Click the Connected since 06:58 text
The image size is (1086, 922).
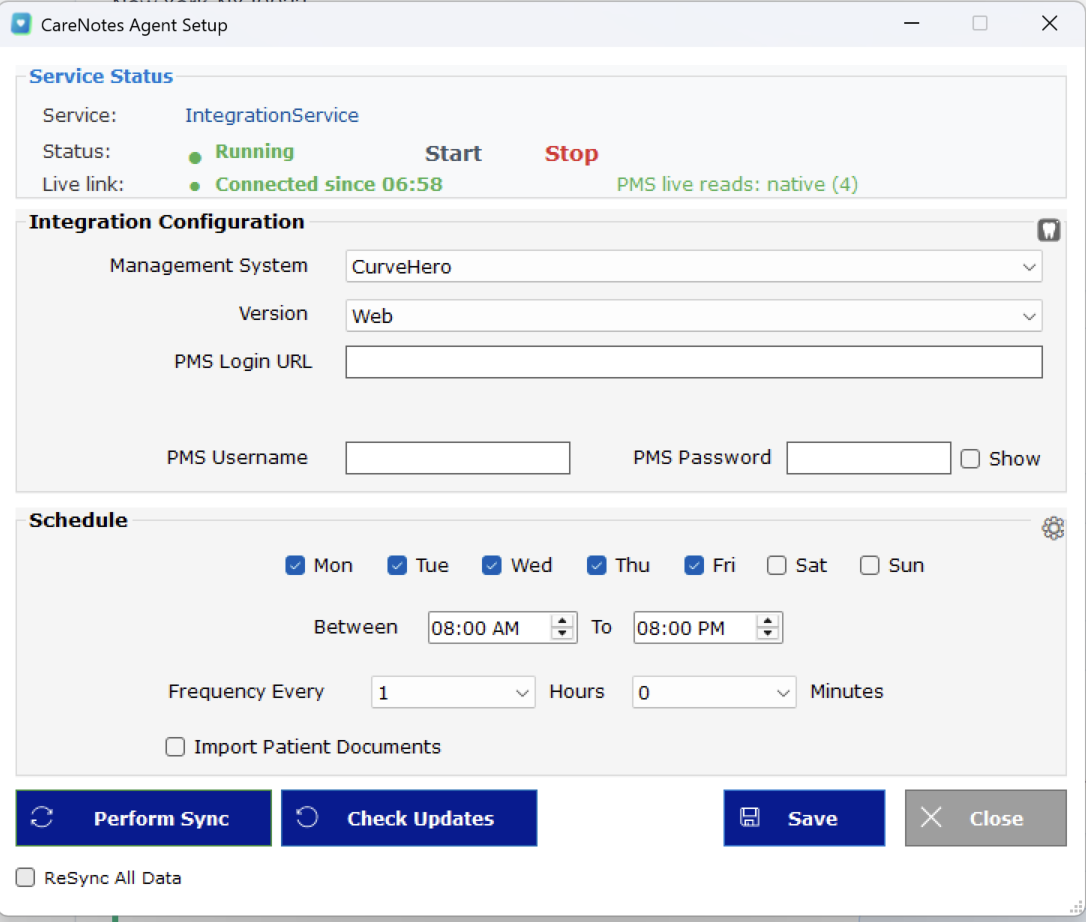tap(329, 184)
